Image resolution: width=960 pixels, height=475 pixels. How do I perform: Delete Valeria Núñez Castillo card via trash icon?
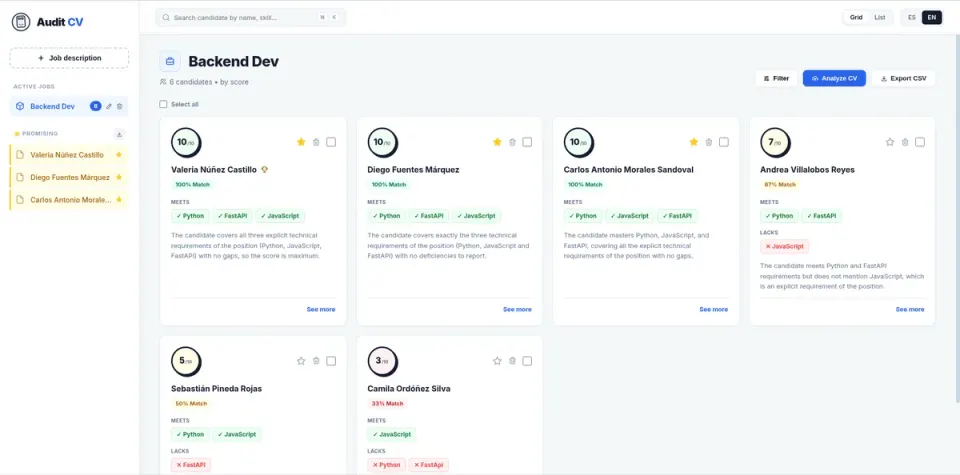pos(316,142)
